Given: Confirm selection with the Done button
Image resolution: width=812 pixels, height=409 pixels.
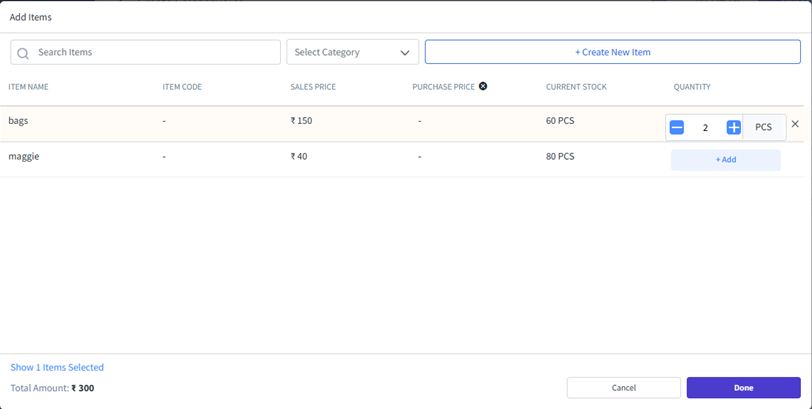Looking at the screenshot, I should 743,388.
